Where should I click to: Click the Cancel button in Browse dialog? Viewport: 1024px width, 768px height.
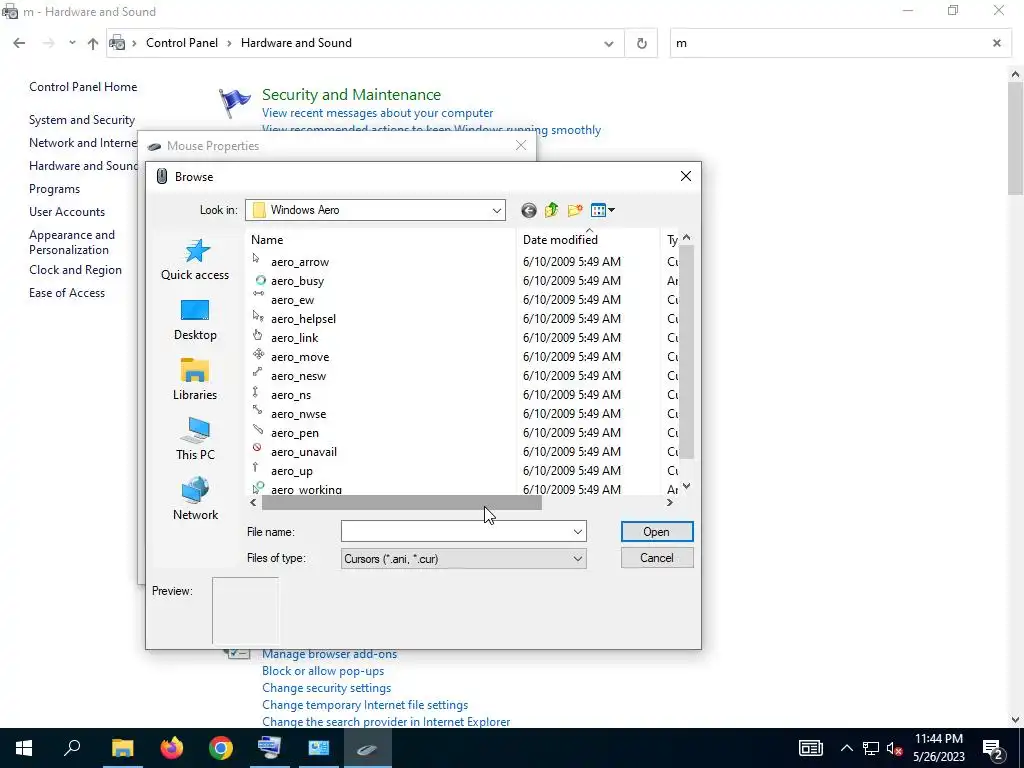[x=656, y=558]
